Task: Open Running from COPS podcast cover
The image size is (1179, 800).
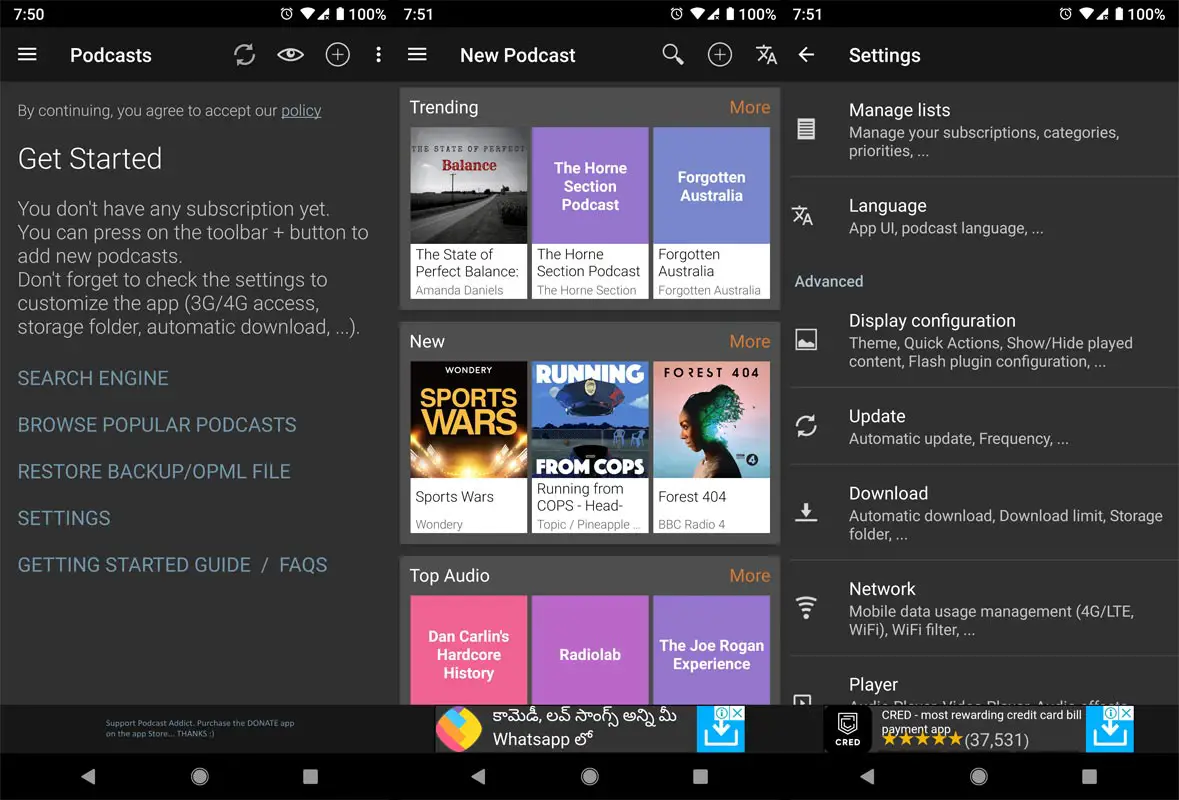Action: coord(590,419)
